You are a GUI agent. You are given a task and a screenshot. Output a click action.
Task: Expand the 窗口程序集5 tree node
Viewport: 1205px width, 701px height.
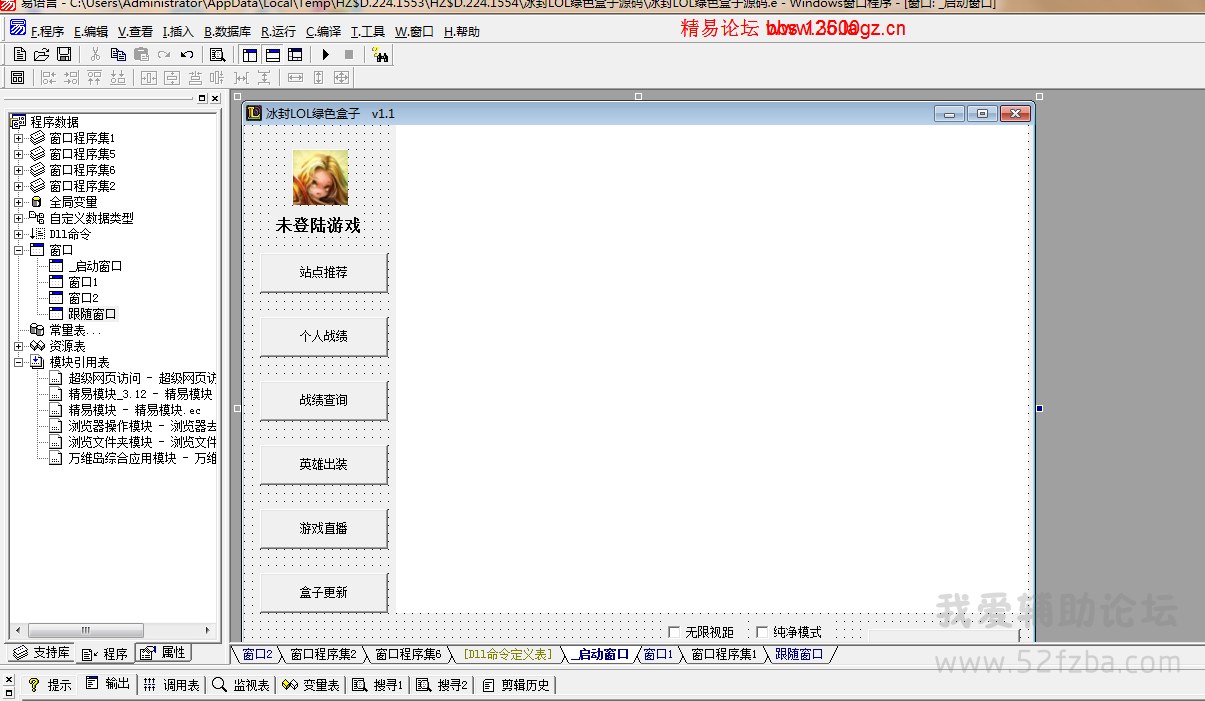[x=18, y=154]
